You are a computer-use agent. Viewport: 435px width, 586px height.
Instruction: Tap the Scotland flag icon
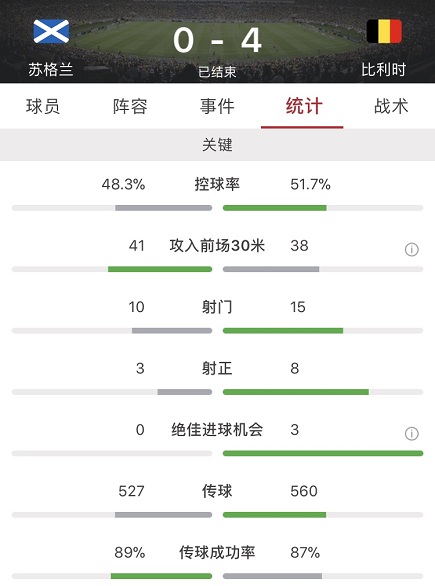51,31
